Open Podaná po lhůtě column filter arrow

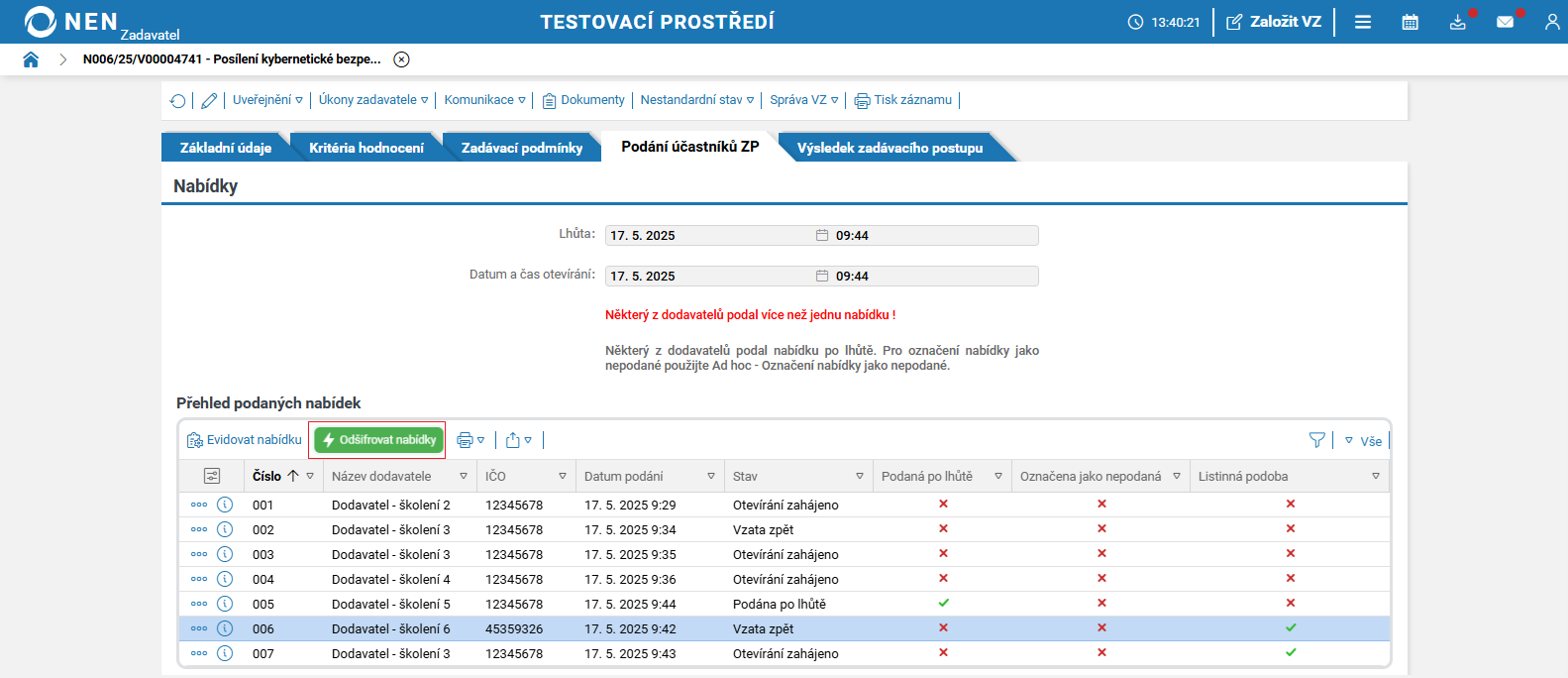tap(998, 477)
